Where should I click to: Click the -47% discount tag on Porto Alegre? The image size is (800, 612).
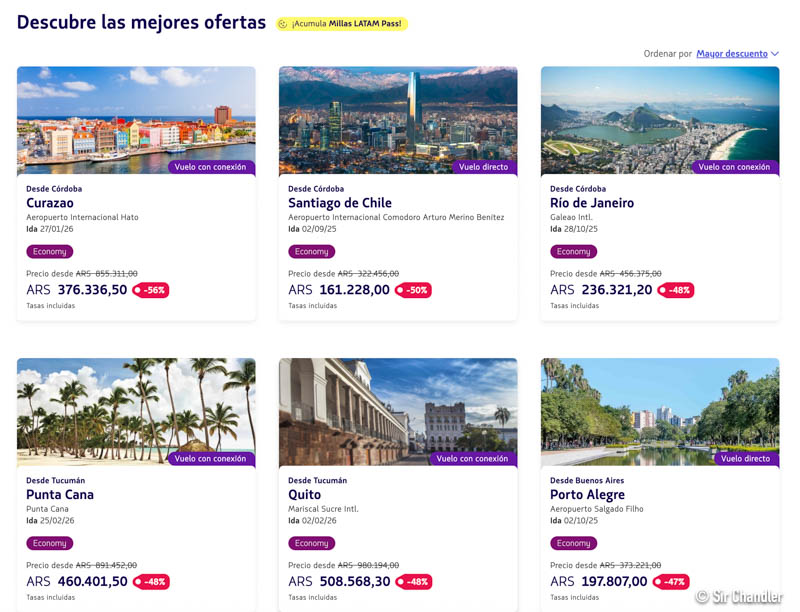670,582
